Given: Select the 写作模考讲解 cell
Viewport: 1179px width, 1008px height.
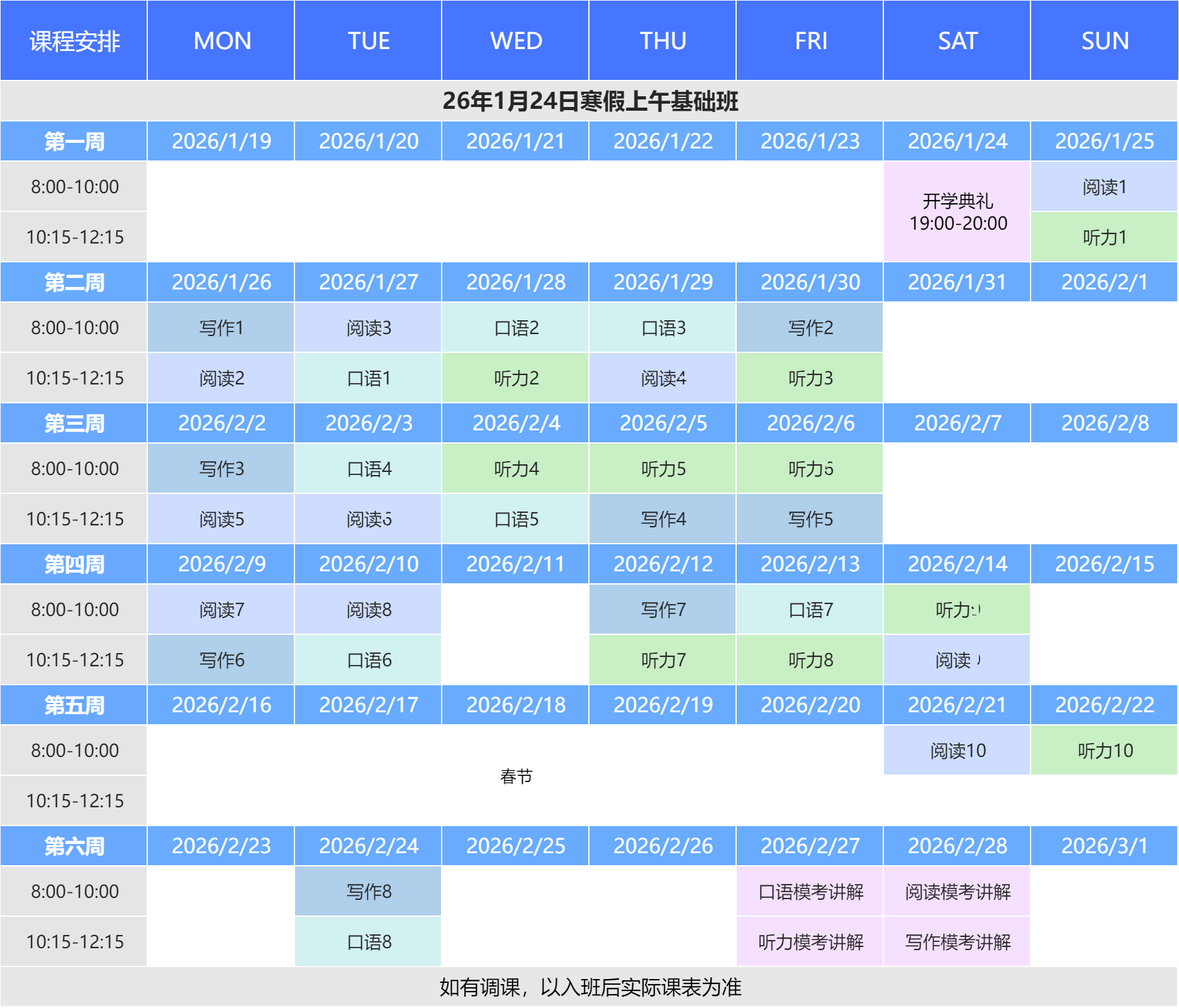Looking at the screenshot, I should (x=957, y=942).
